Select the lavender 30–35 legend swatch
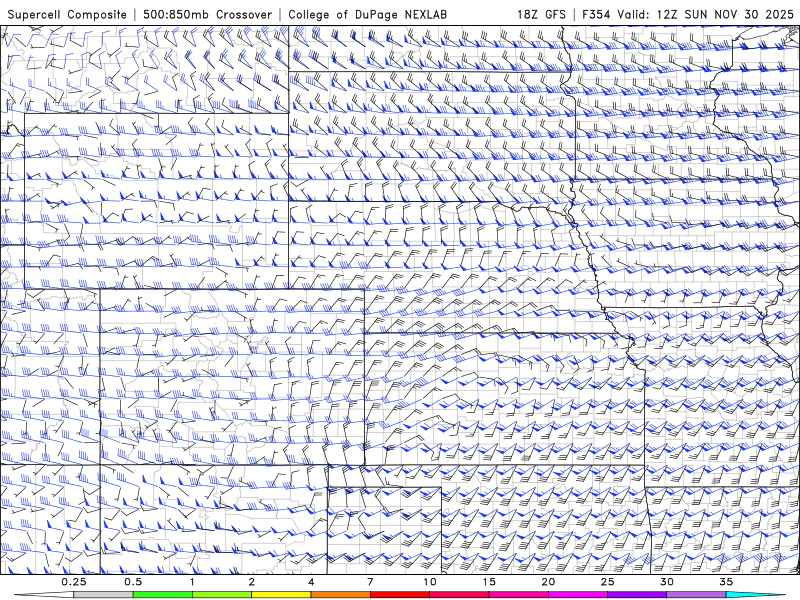The width and height of the screenshot is (800, 600). tap(696, 595)
